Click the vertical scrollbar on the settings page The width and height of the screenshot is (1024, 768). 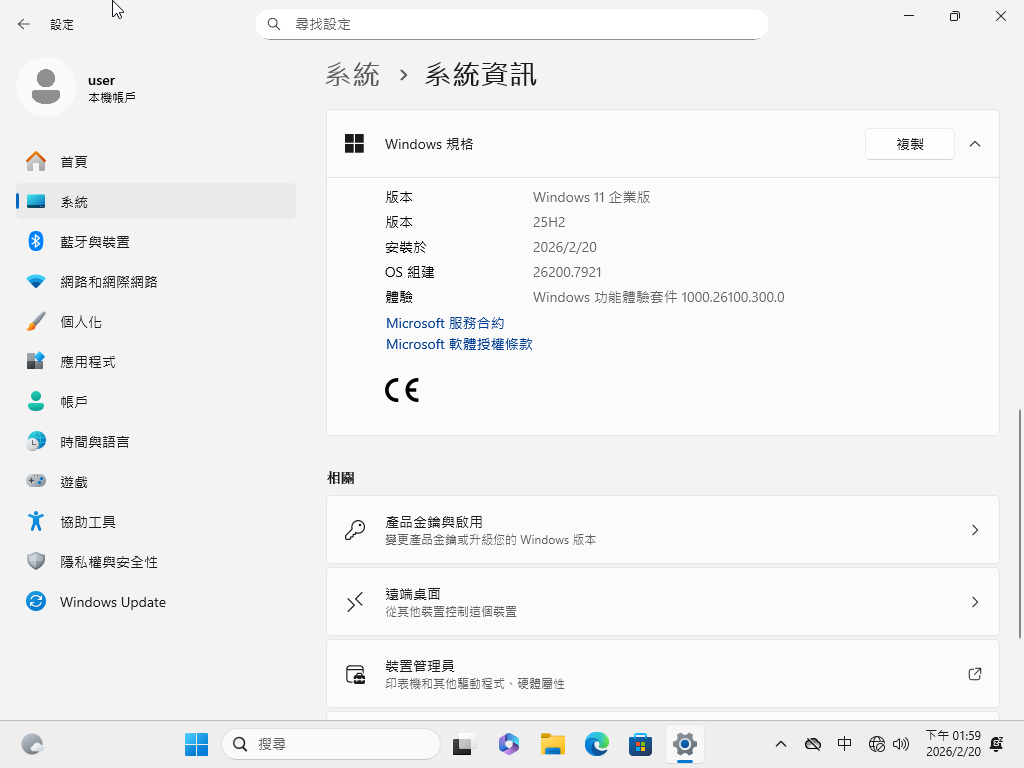pos(1019,522)
